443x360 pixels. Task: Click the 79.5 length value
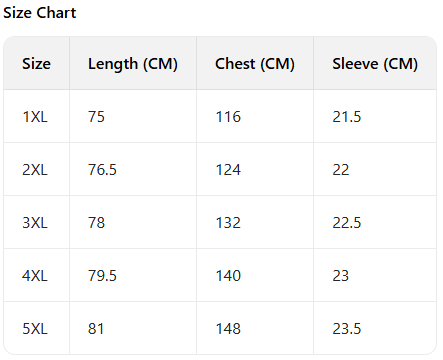click(102, 276)
